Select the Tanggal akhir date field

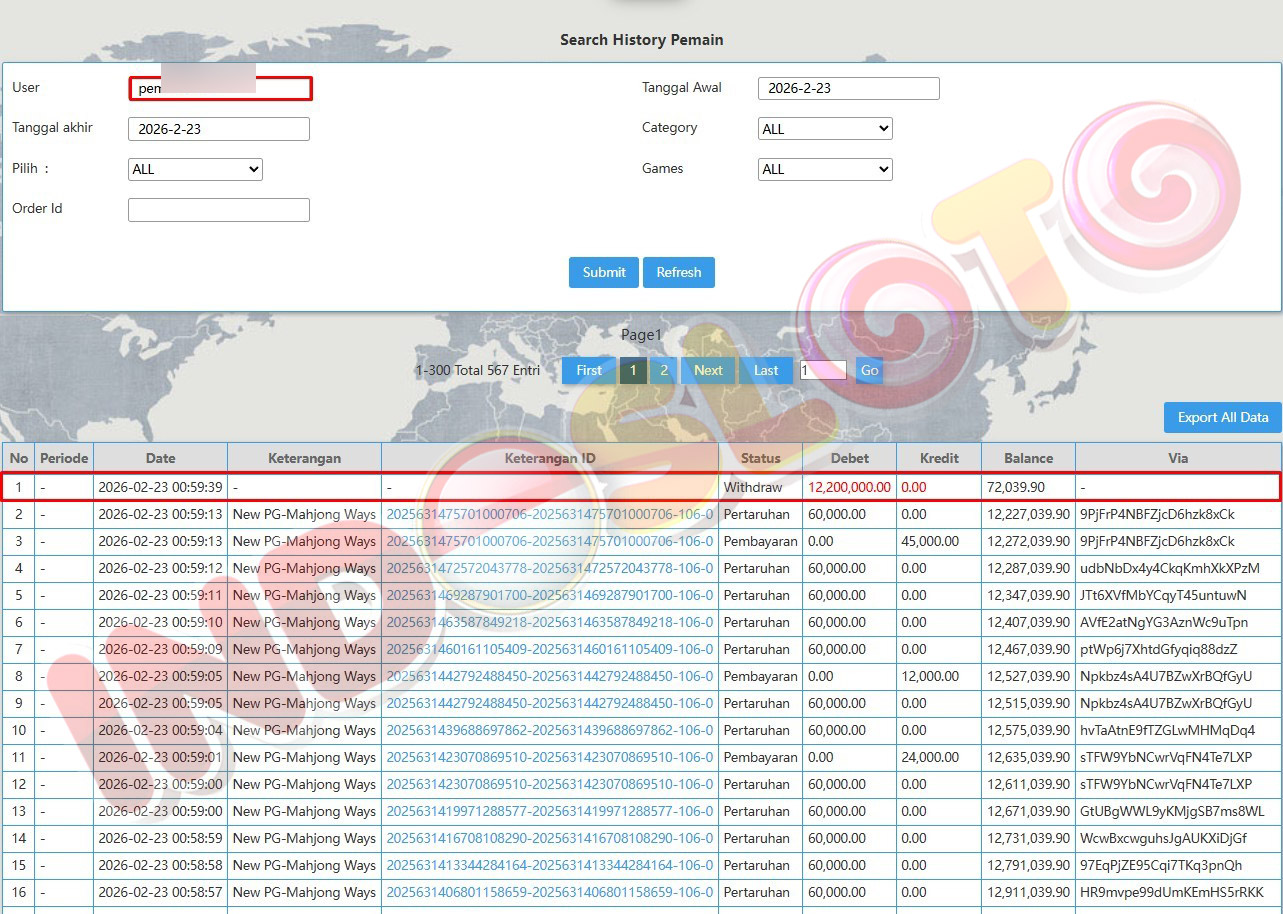coord(218,129)
